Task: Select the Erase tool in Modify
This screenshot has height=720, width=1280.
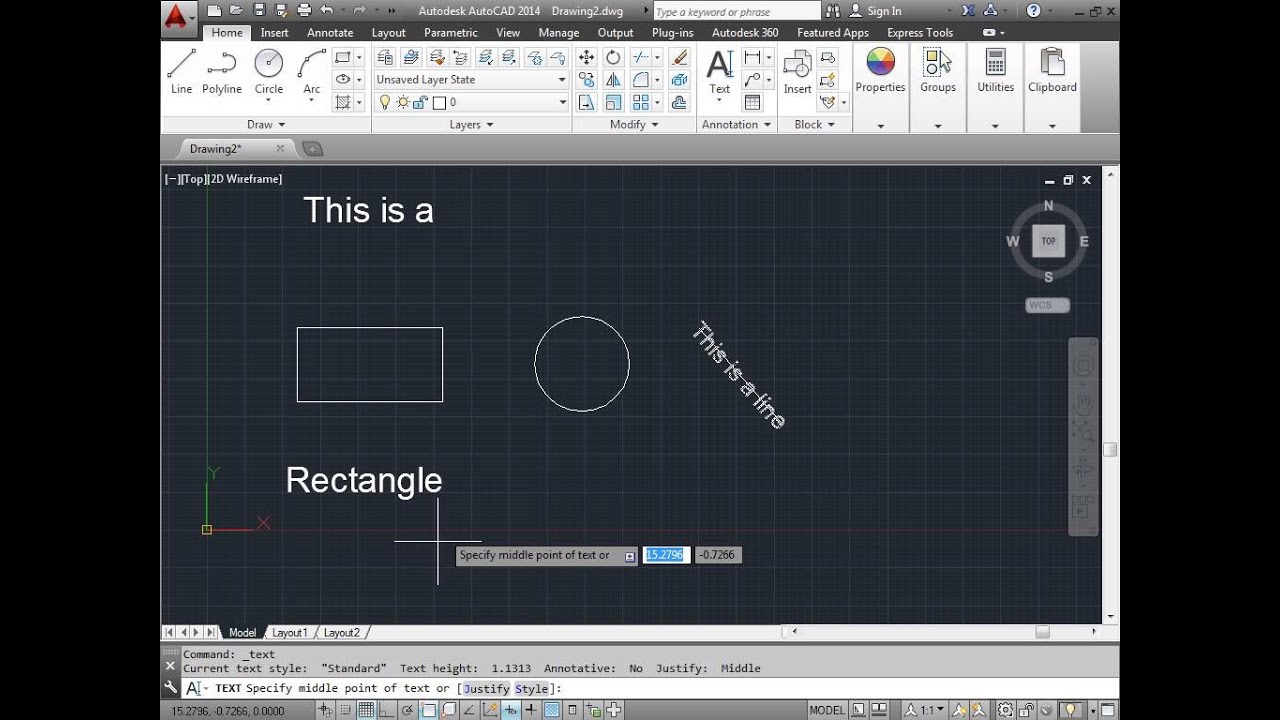Action: [680, 58]
